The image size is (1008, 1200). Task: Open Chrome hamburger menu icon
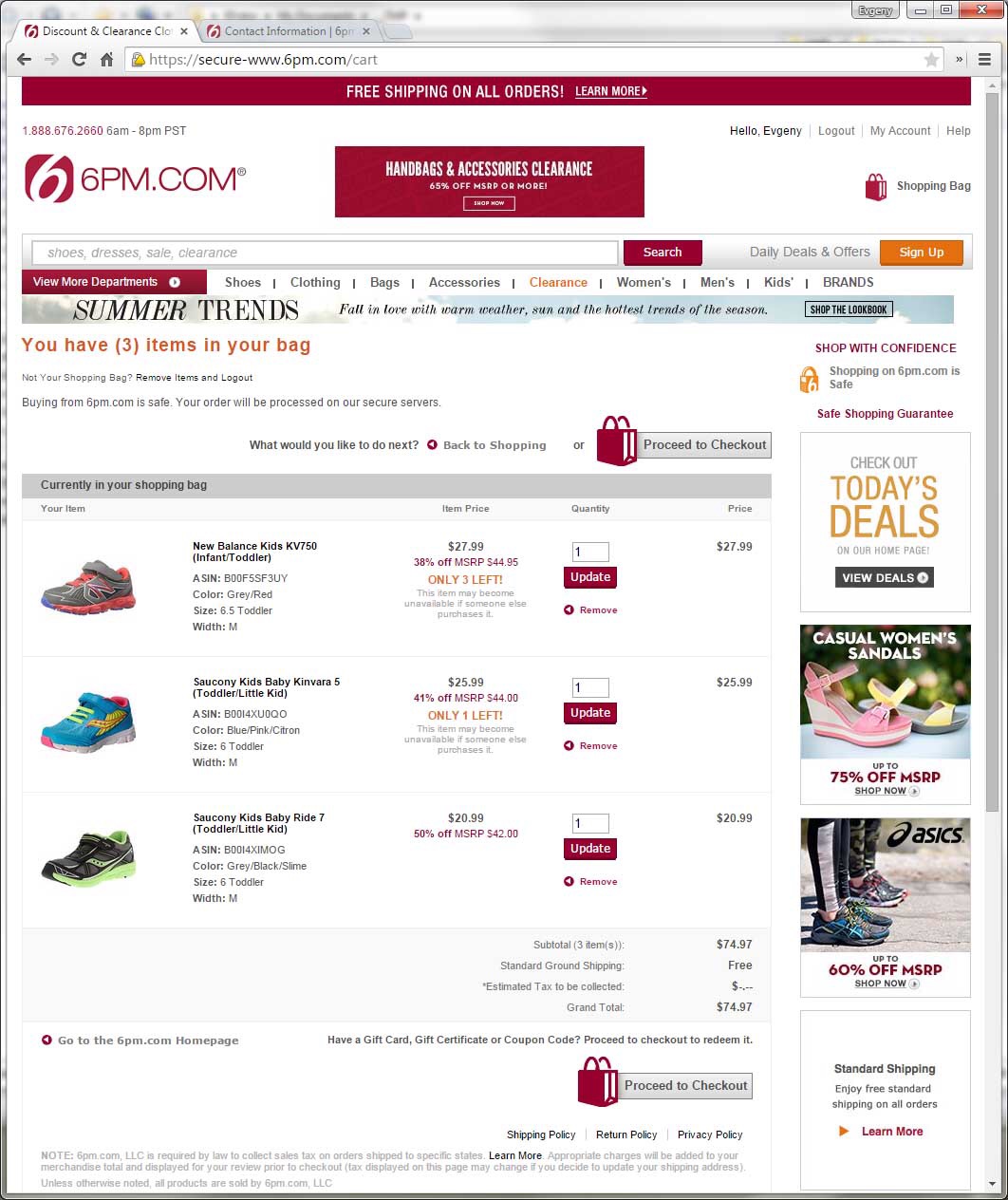(984, 59)
